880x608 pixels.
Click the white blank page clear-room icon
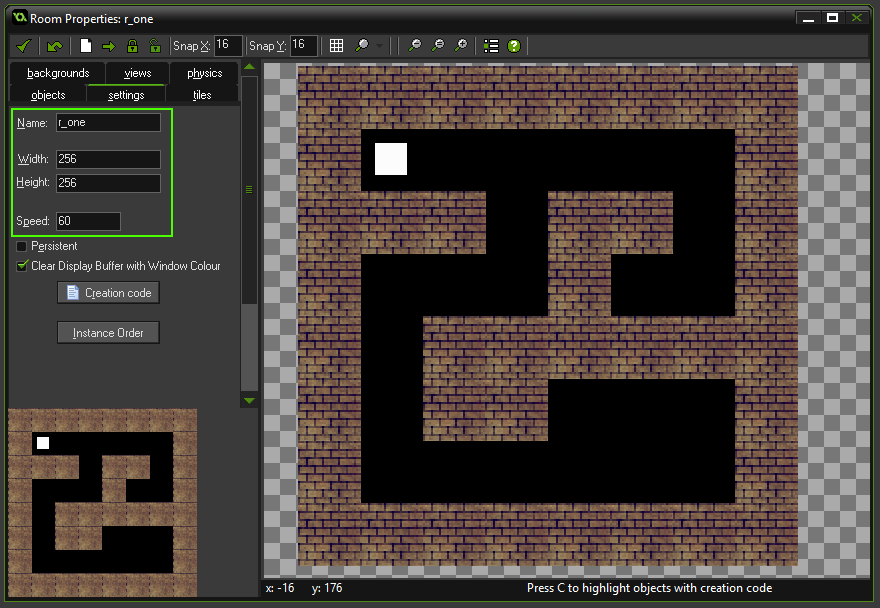(x=86, y=46)
